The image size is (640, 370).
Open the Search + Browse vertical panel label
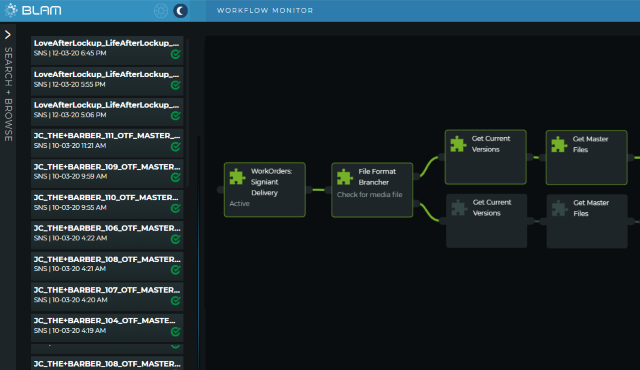(8, 94)
